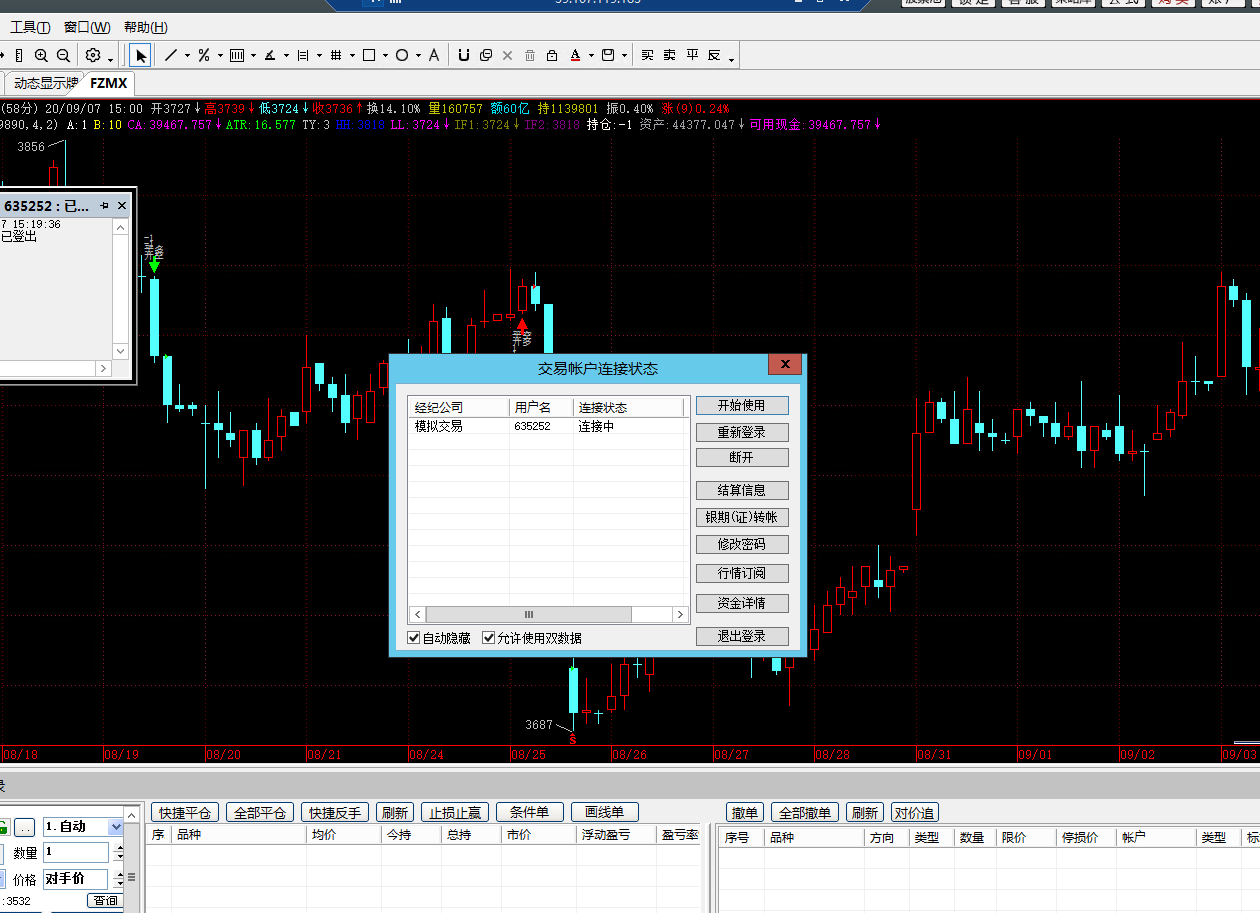This screenshot has height=913, width=1260.
Task: Select the 模拟交易 account row
Action: click(548, 426)
